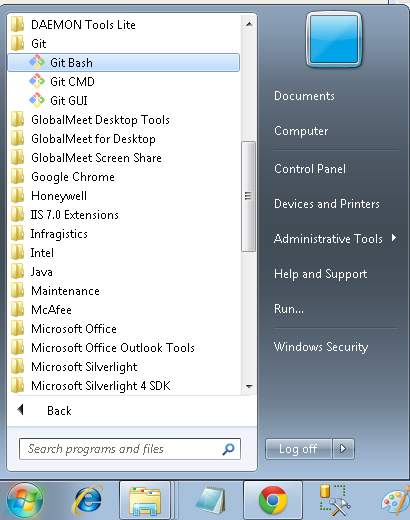Open the Git CMD shortcut
Screen dimensions: 410x520
pos(123,81)
